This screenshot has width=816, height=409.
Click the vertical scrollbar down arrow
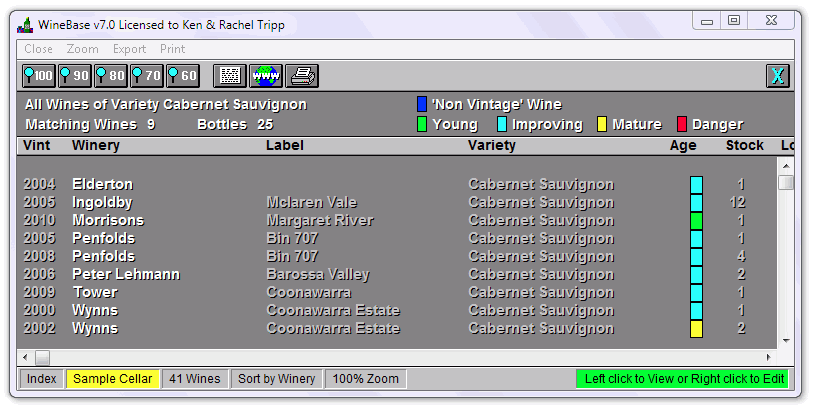coord(786,341)
